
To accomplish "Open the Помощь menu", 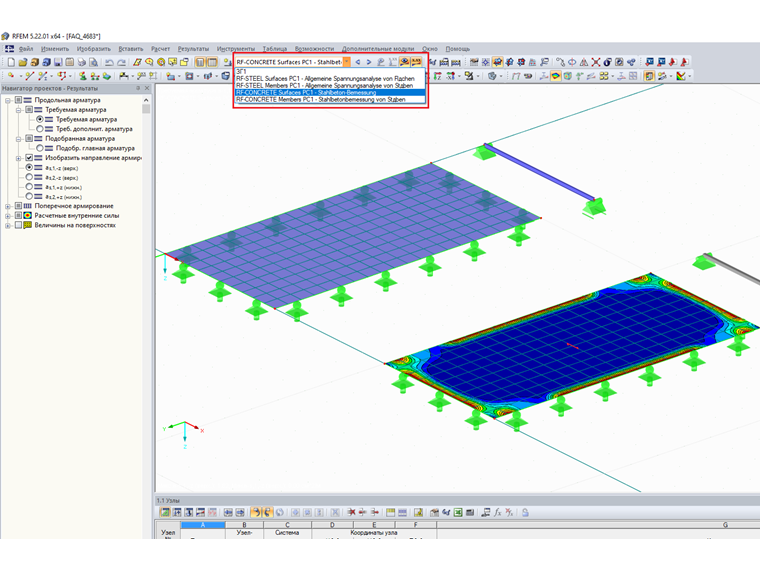I will pos(458,49).
